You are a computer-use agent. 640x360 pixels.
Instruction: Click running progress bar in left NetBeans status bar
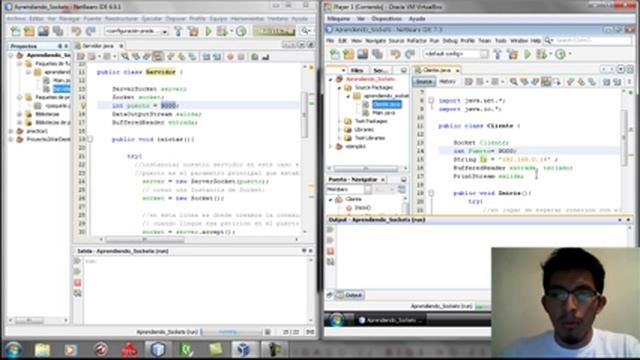click(x=232, y=332)
